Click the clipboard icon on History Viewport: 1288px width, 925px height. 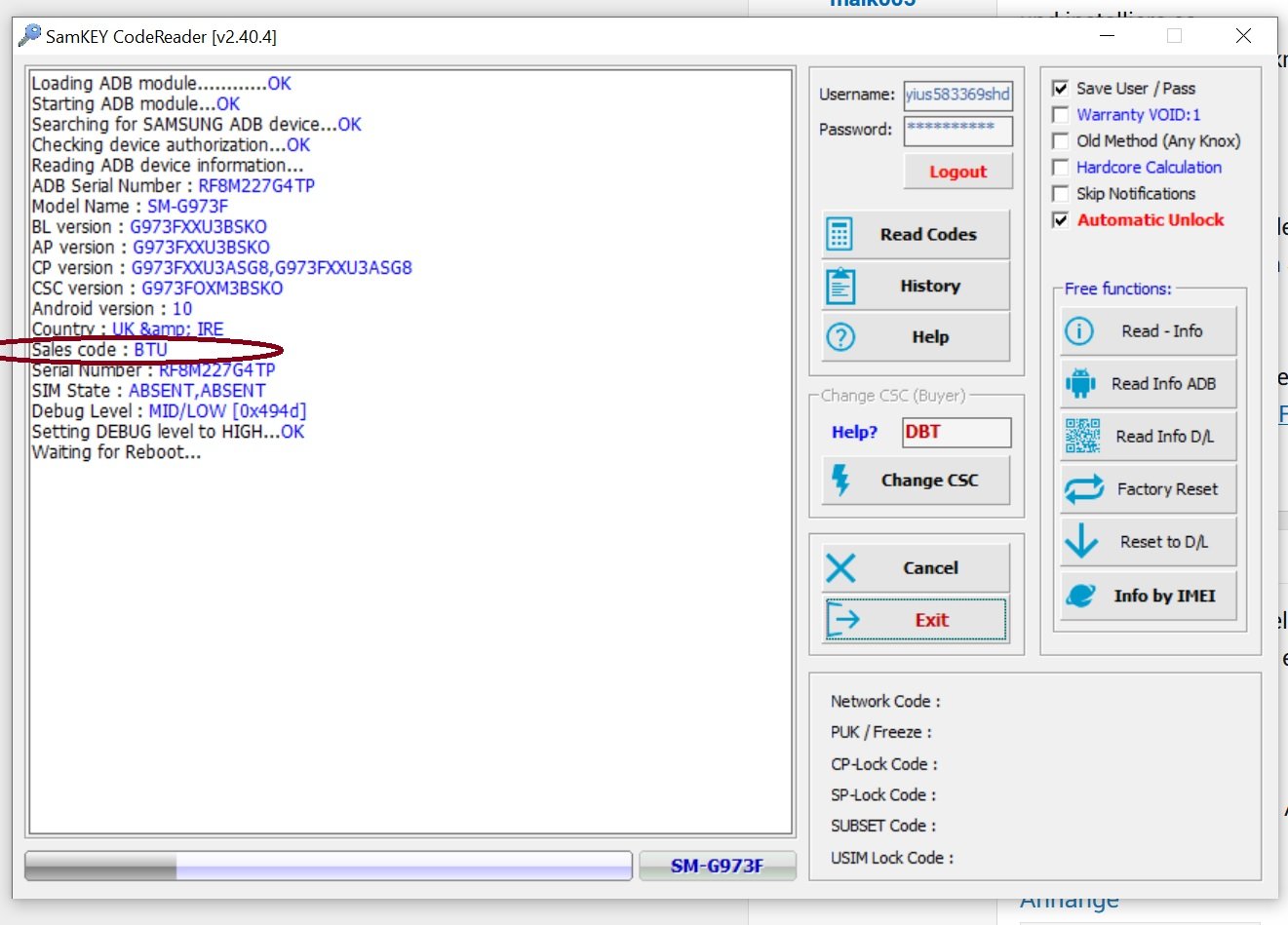coord(840,287)
